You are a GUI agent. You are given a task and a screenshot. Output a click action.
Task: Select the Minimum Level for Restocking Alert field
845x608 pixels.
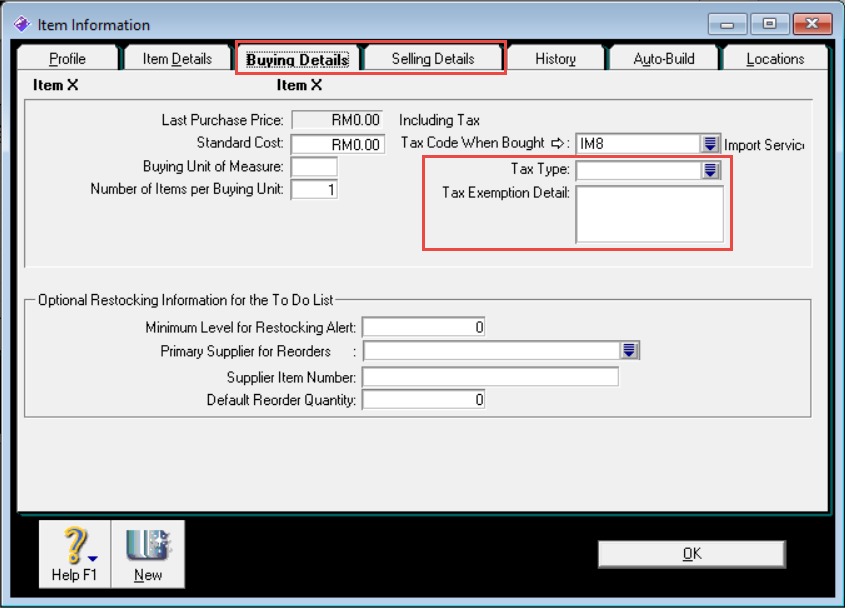click(x=424, y=327)
